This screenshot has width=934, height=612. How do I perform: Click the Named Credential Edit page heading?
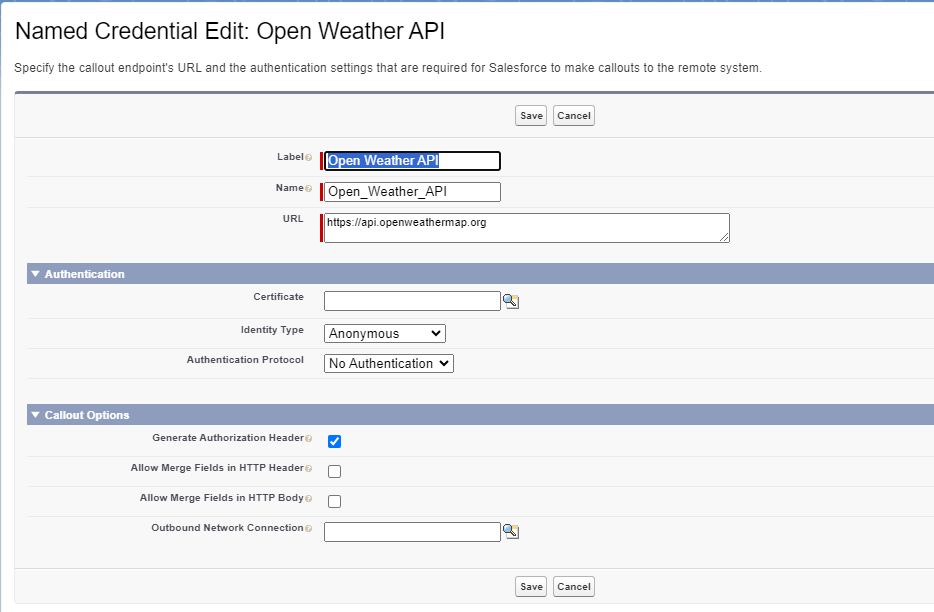point(230,31)
